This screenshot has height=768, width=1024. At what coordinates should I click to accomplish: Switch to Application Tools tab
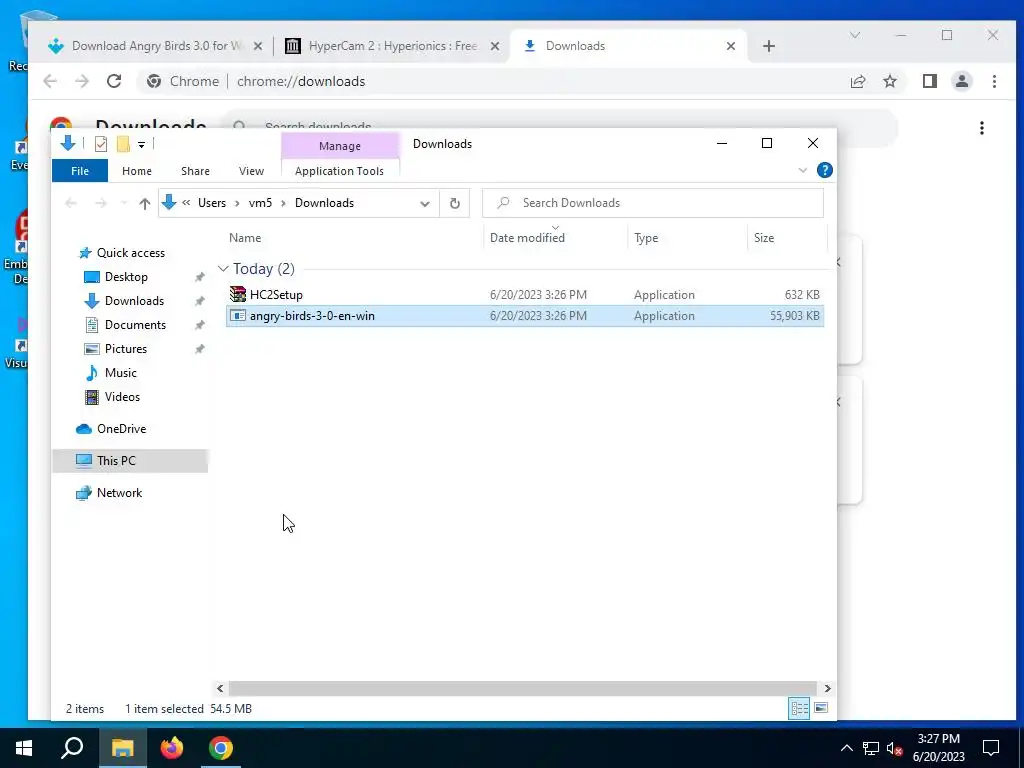tap(340, 171)
